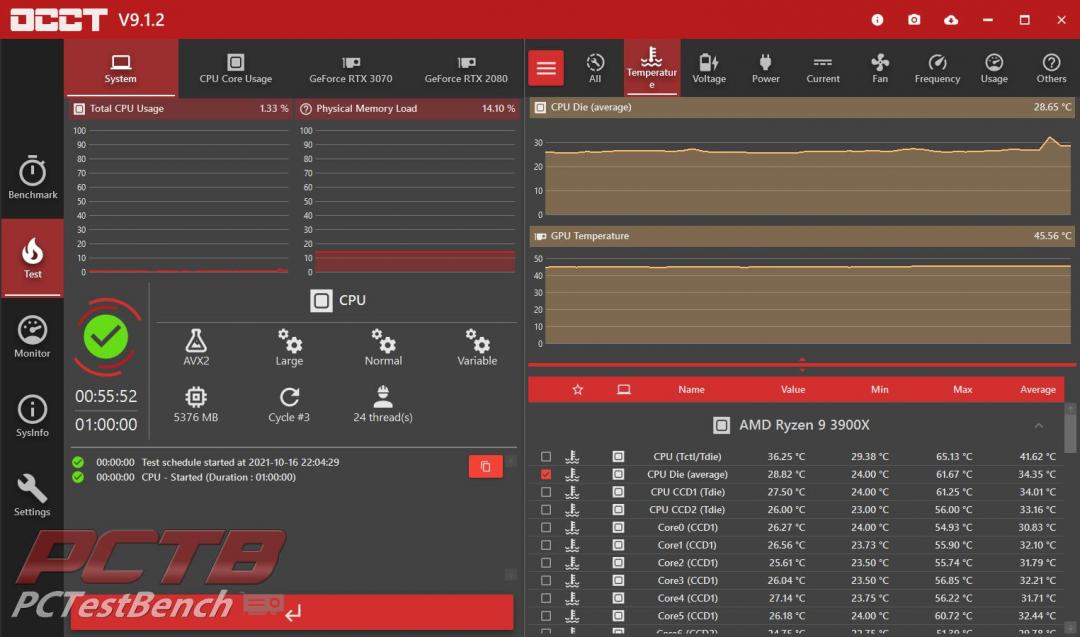This screenshot has width=1080, height=637.
Task: Click the '01:00:00' total duration text
Action: (x=106, y=425)
